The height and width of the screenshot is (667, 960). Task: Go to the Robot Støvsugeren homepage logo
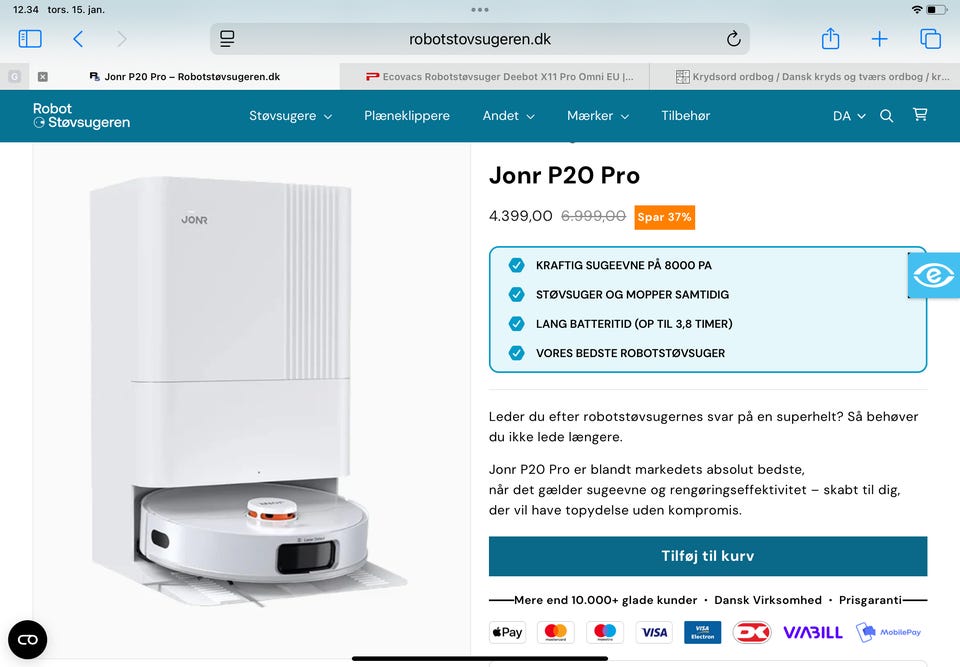click(81, 115)
